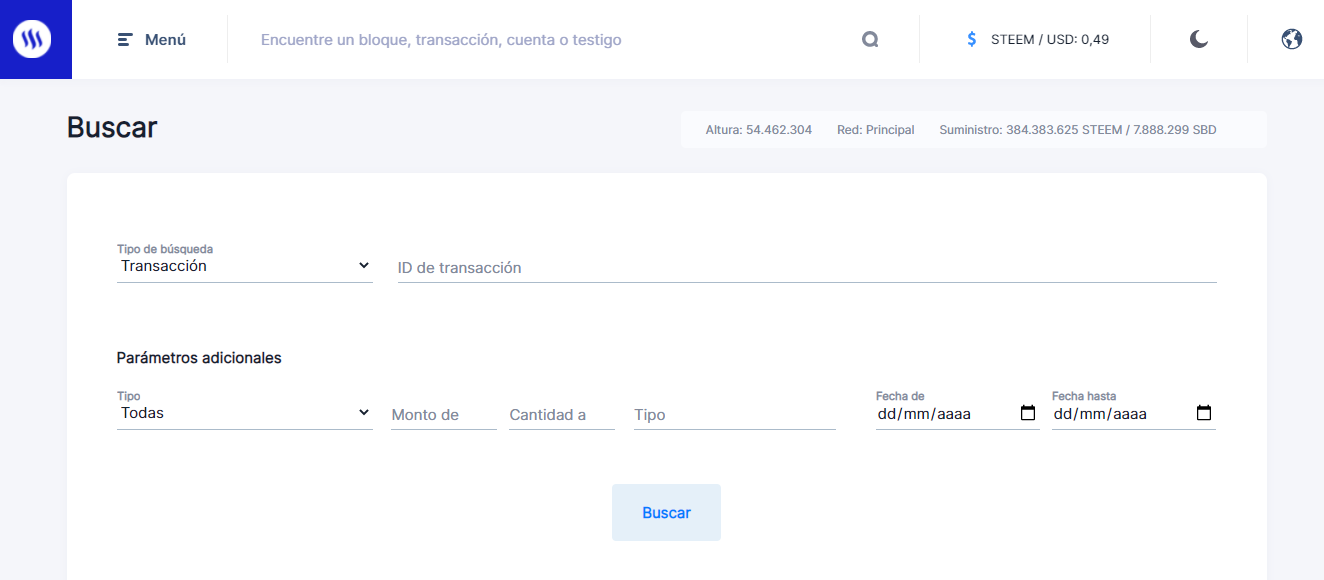Click the STEEM / USD: 0,49 price
The width and height of the screenshot is (1324, 580).
[1050, 40]
